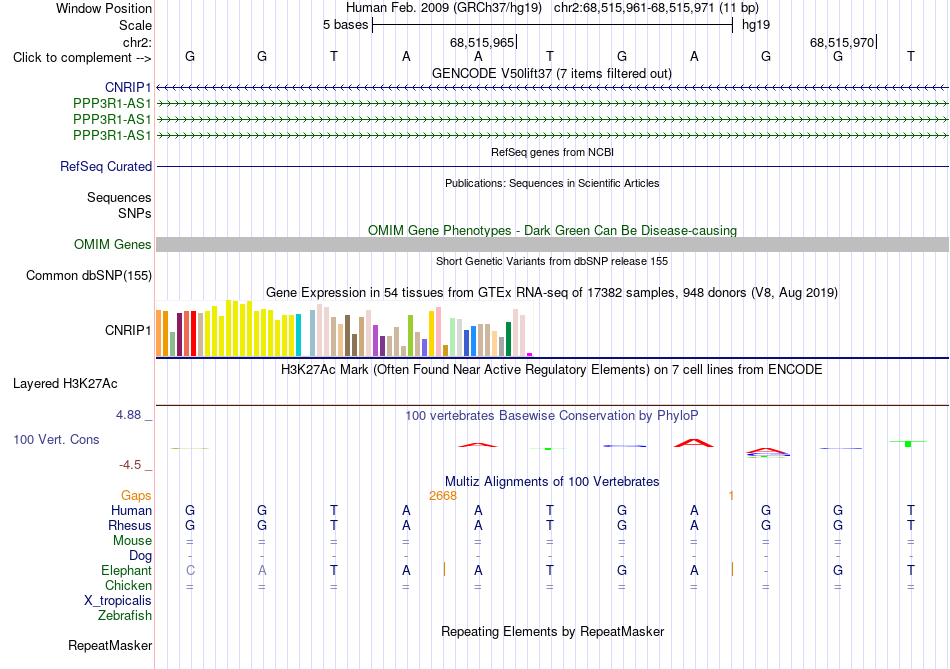This screenshot has width=950, height=669.
Task: Click the 68,515,965 ruler coordinate
Action: click(482, 42)
